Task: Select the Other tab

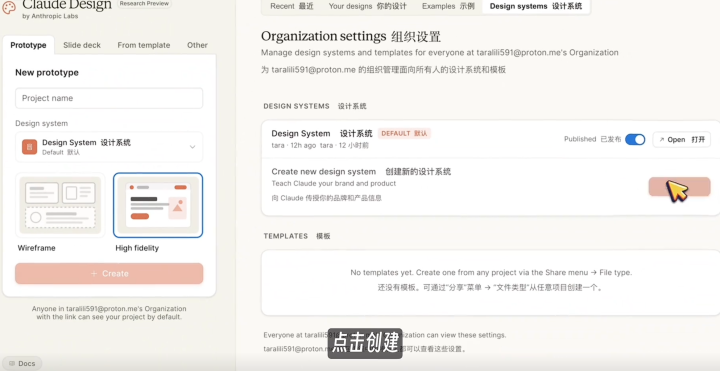Action: (x=197, y=45)
